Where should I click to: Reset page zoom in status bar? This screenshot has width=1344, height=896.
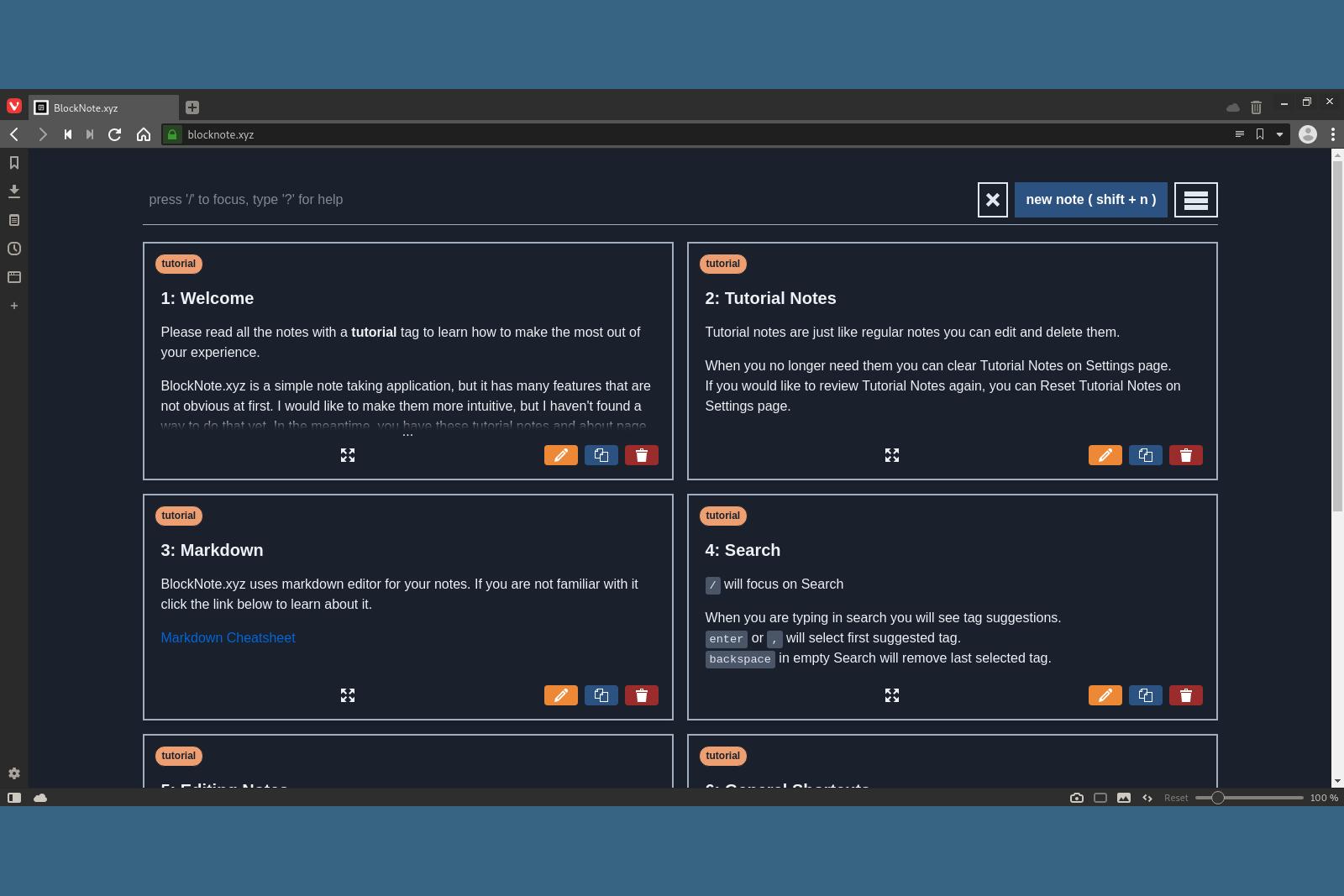click(1176, 798)
